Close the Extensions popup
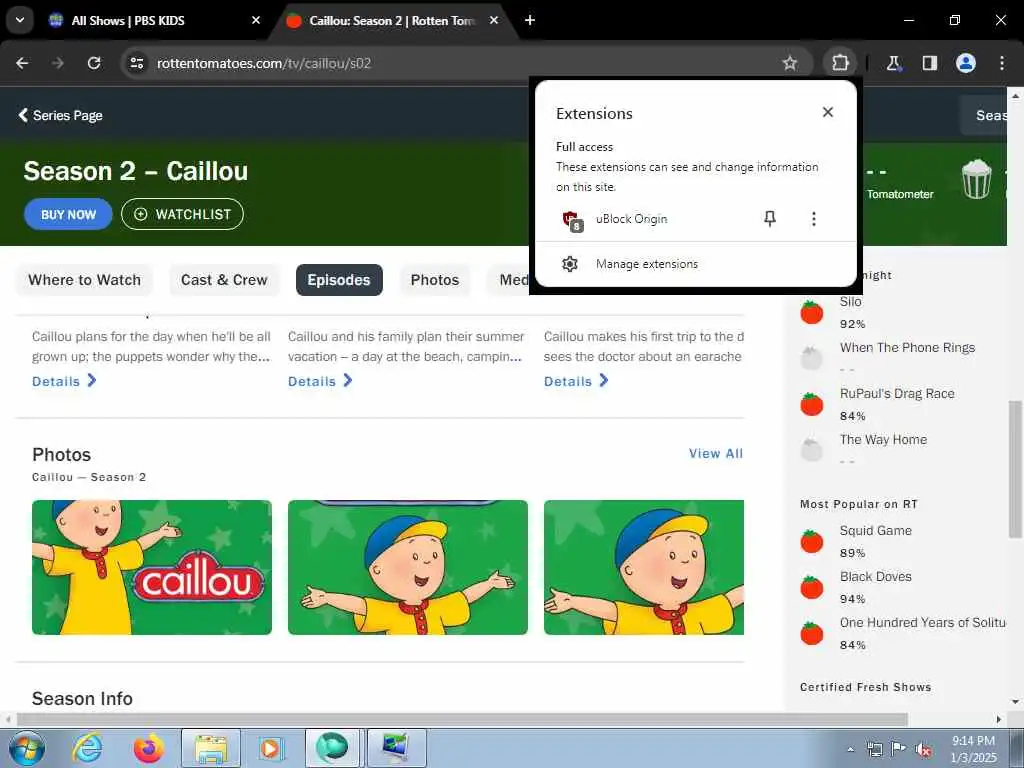This screenshot has width=1024, height=768. (x=827, y=112)
